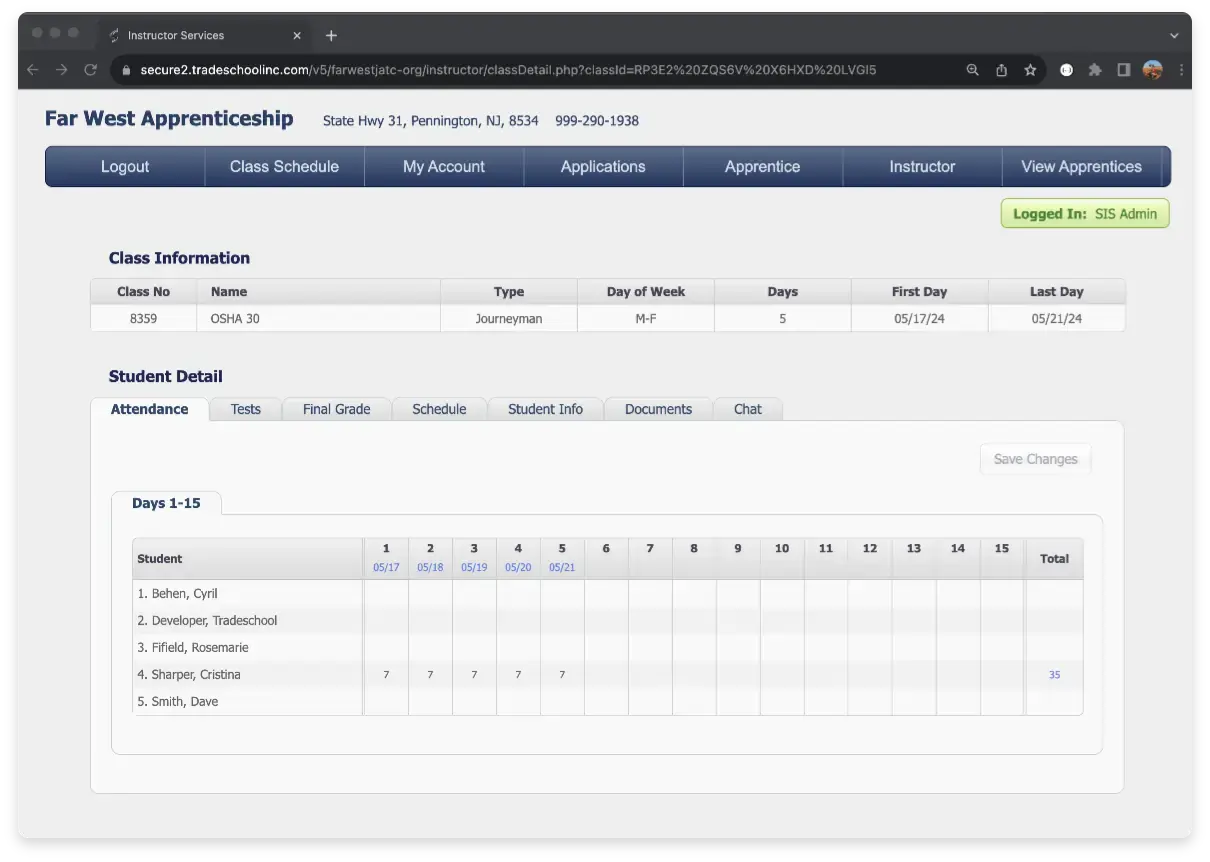Screen dimensions: 1210x862
Task: Open the Student Info tab
Action: click(x=545, y=409)
